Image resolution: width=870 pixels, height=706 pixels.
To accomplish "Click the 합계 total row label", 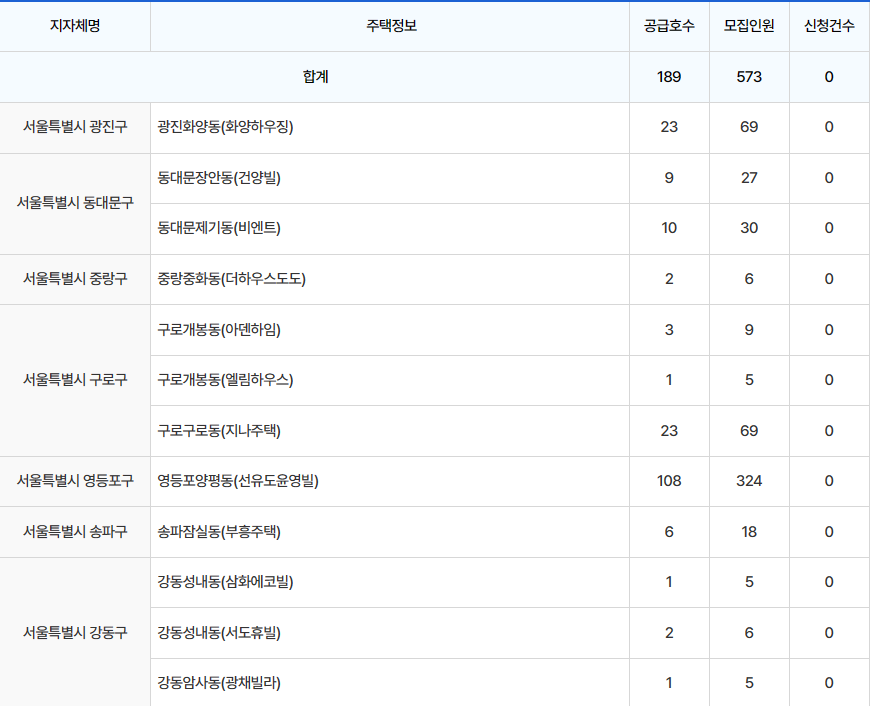I will click(315, 77).
